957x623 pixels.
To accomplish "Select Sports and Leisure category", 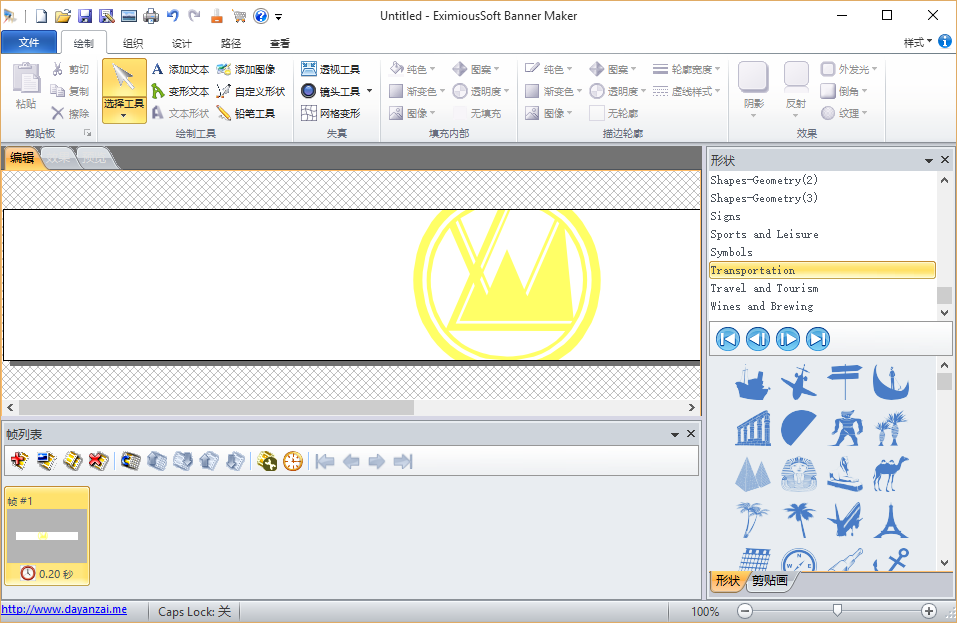I will click(x=822, y=234).
